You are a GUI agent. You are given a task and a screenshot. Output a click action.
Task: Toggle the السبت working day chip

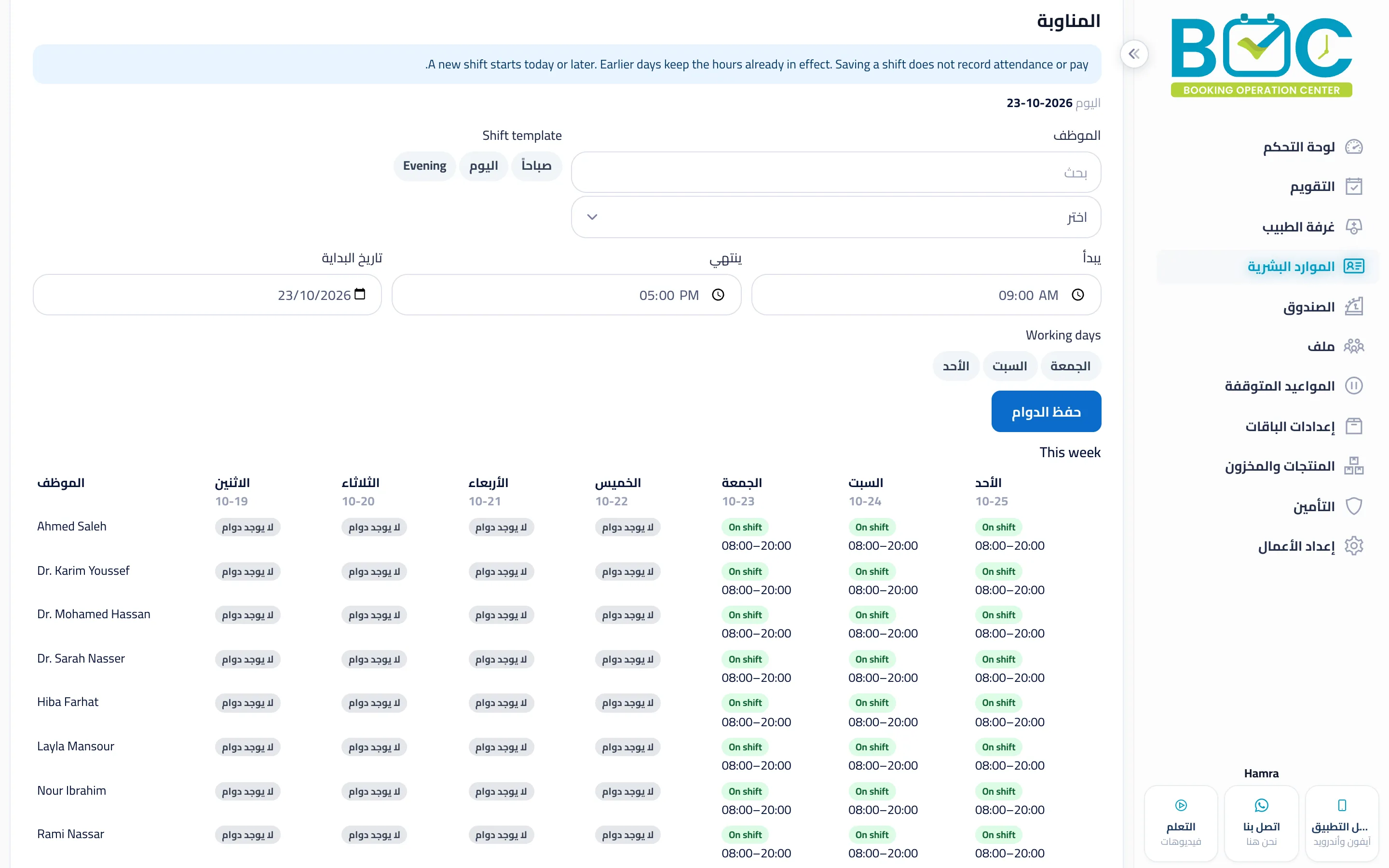point(1009,366)
